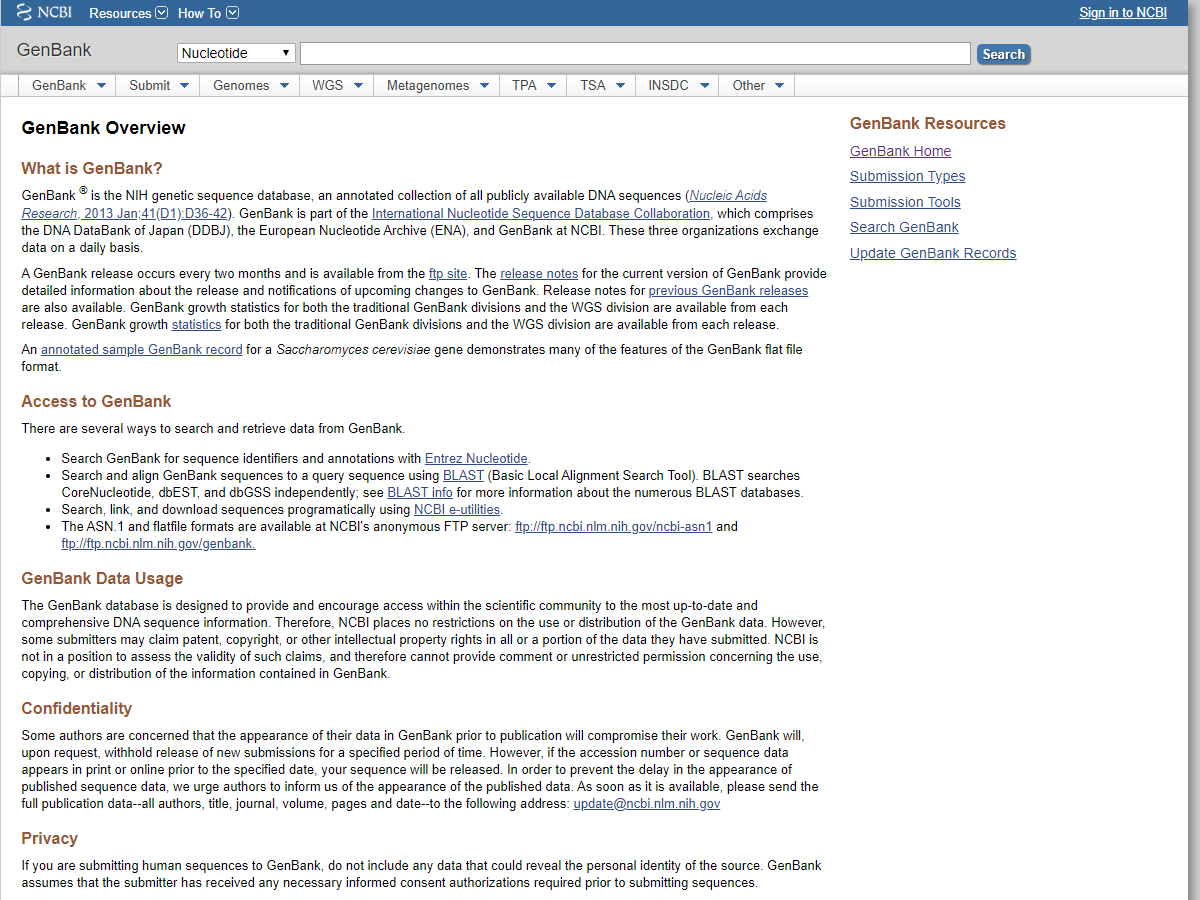The height and width of the screenshot is (900, 1200).
Task: Open the annotated sample GenBank record
Action: click(141, 350)
